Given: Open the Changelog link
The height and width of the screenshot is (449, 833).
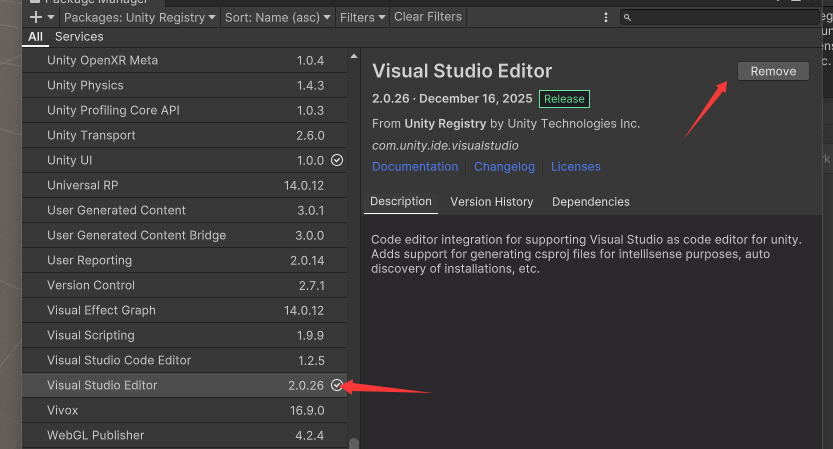Looking at the screenshot, I should coord(504,167).
